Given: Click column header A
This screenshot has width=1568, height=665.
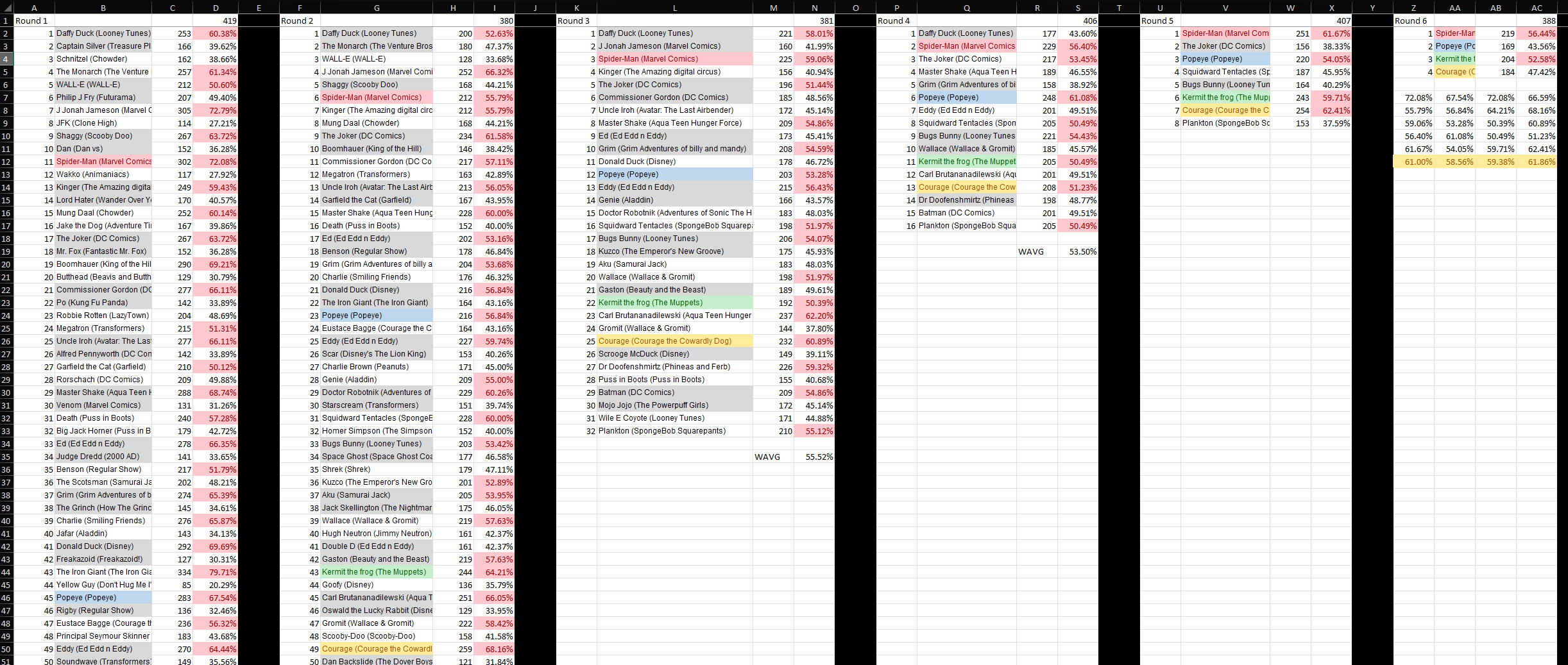Looking at the screenshot, I should (x=34, y=8).
